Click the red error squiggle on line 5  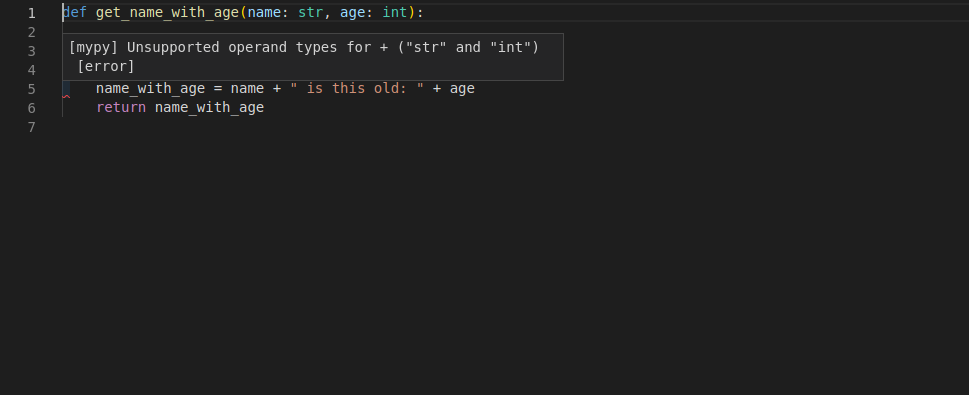pos(66,97)
